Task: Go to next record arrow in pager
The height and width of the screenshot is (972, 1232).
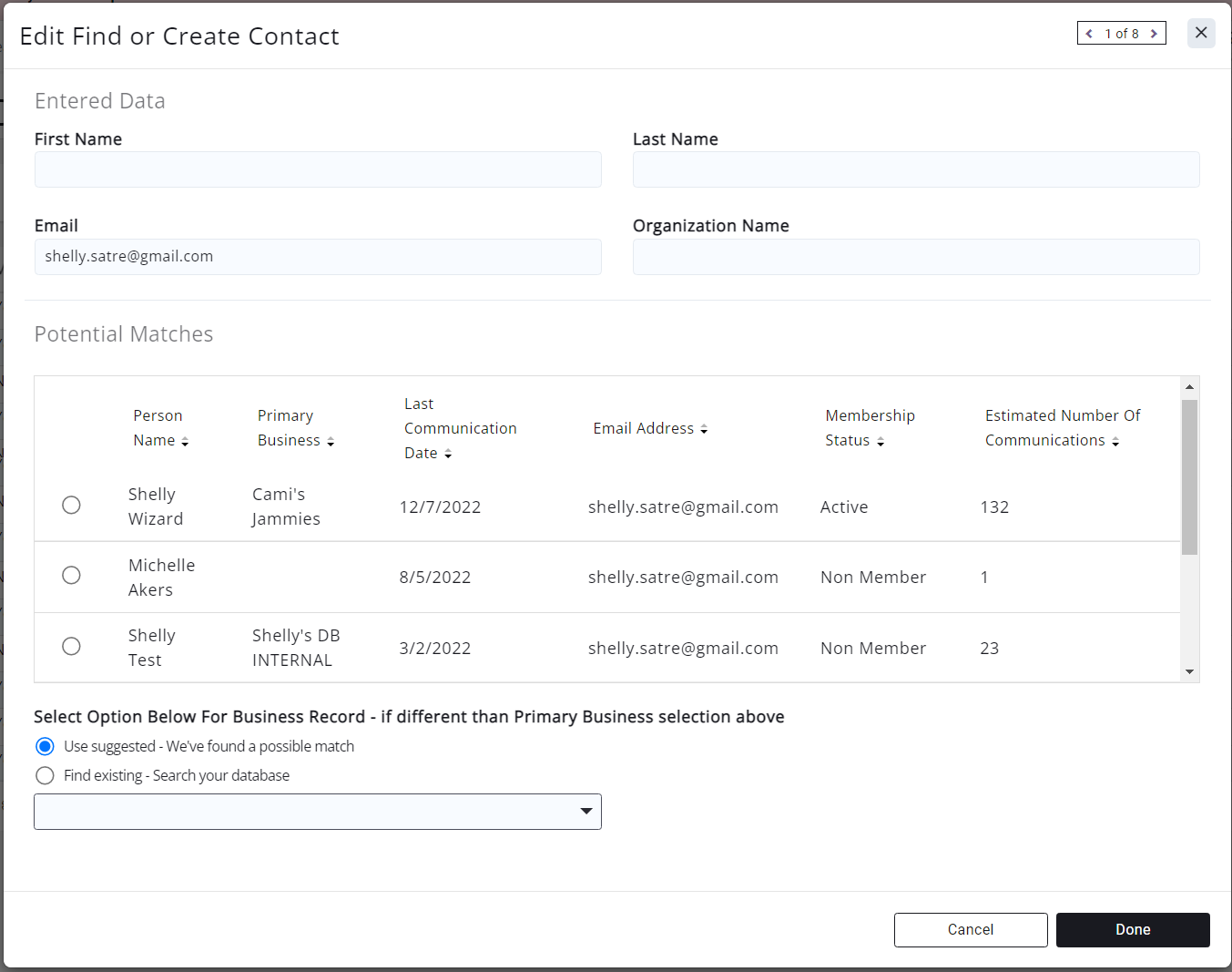Action: pos(1154,34)
